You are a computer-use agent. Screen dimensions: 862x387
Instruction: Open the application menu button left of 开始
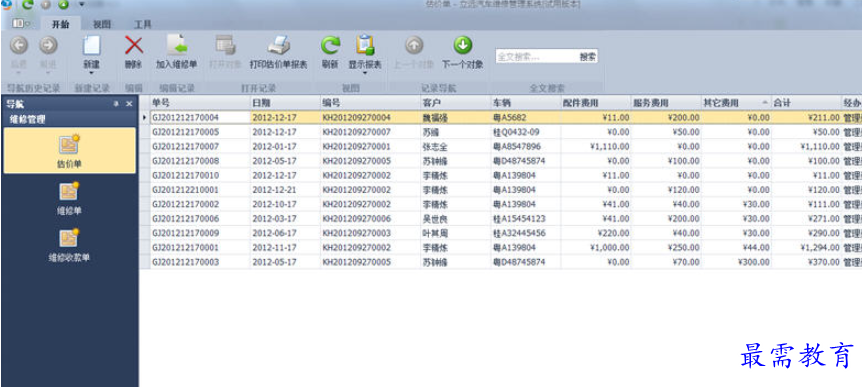pos(21,24)
